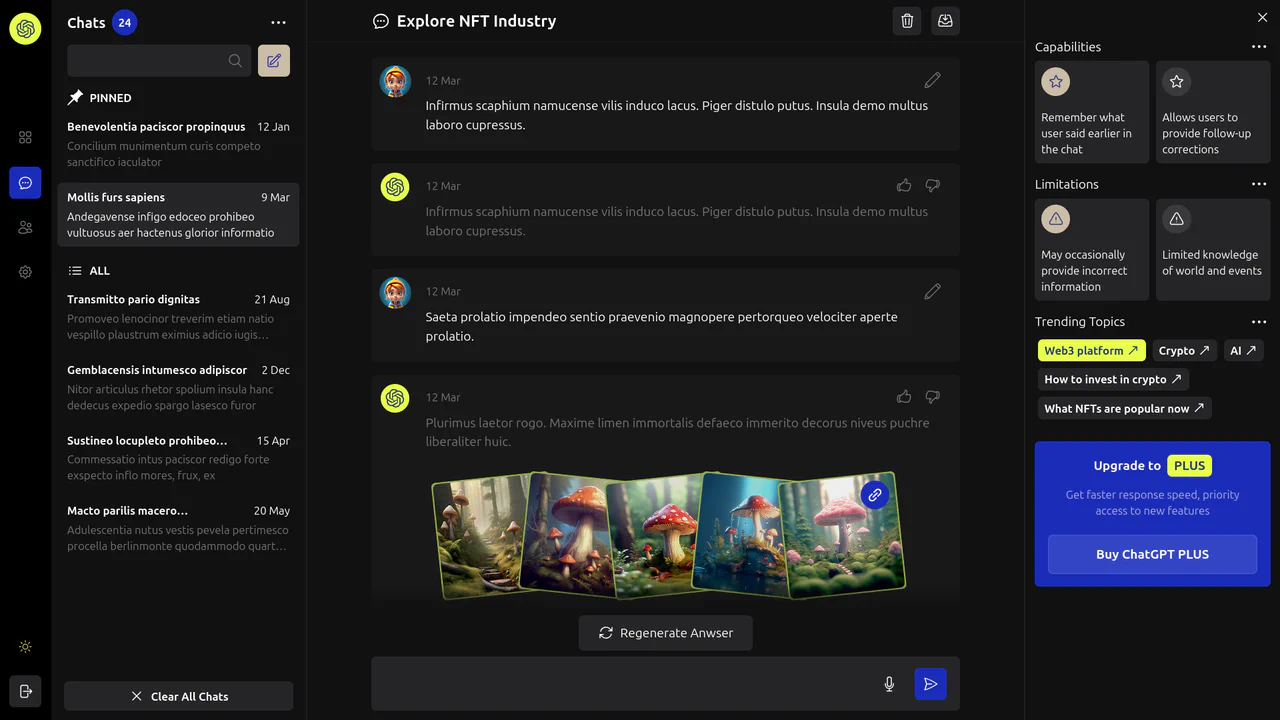Thumbs up the 'Plurimus laetor' reply
The width and height of the screenshot is (1280, 720).
click(x=904, y=397)
